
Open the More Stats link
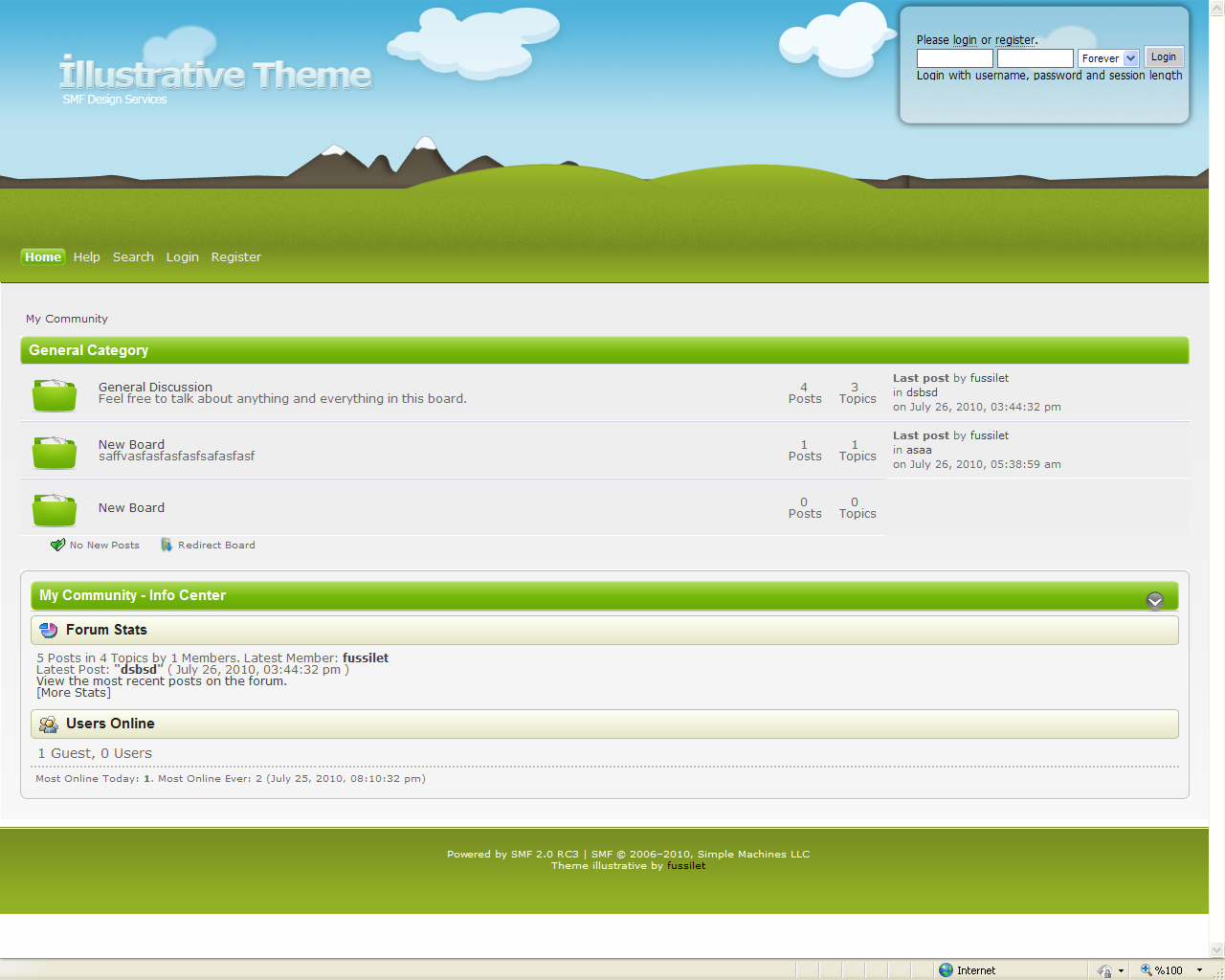[74, 693]
